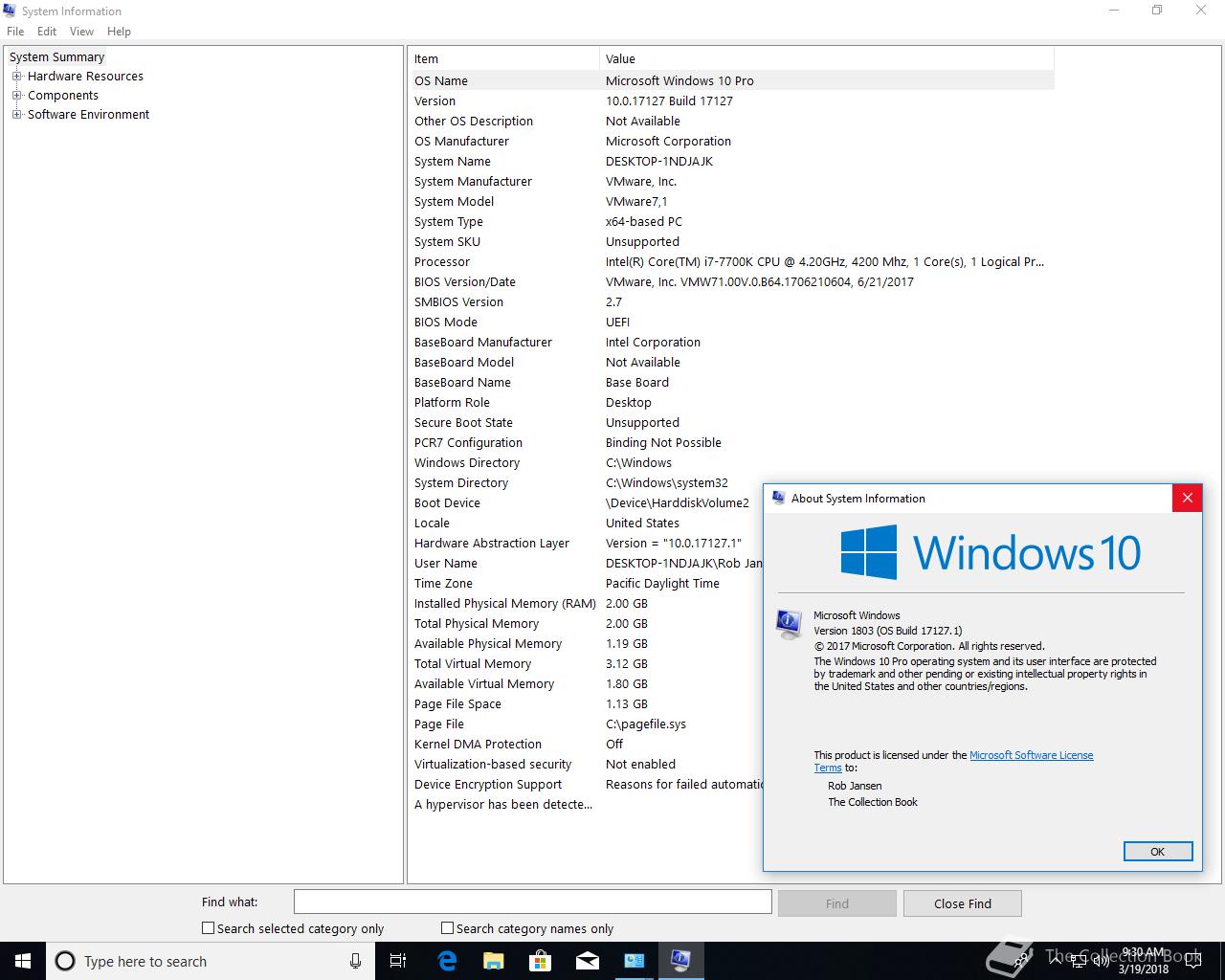Close the About System Information dialog
This screenshot has height=980, width=1225.
[x=1187, y=498]
